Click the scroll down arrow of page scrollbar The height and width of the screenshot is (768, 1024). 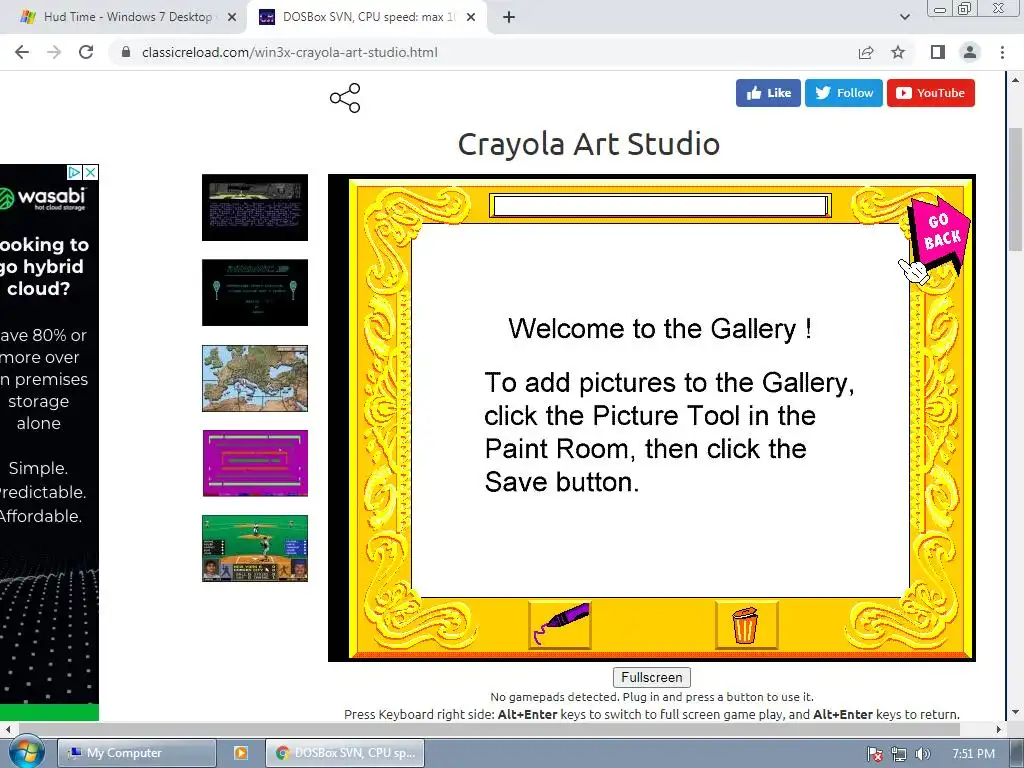[1014, 712]
